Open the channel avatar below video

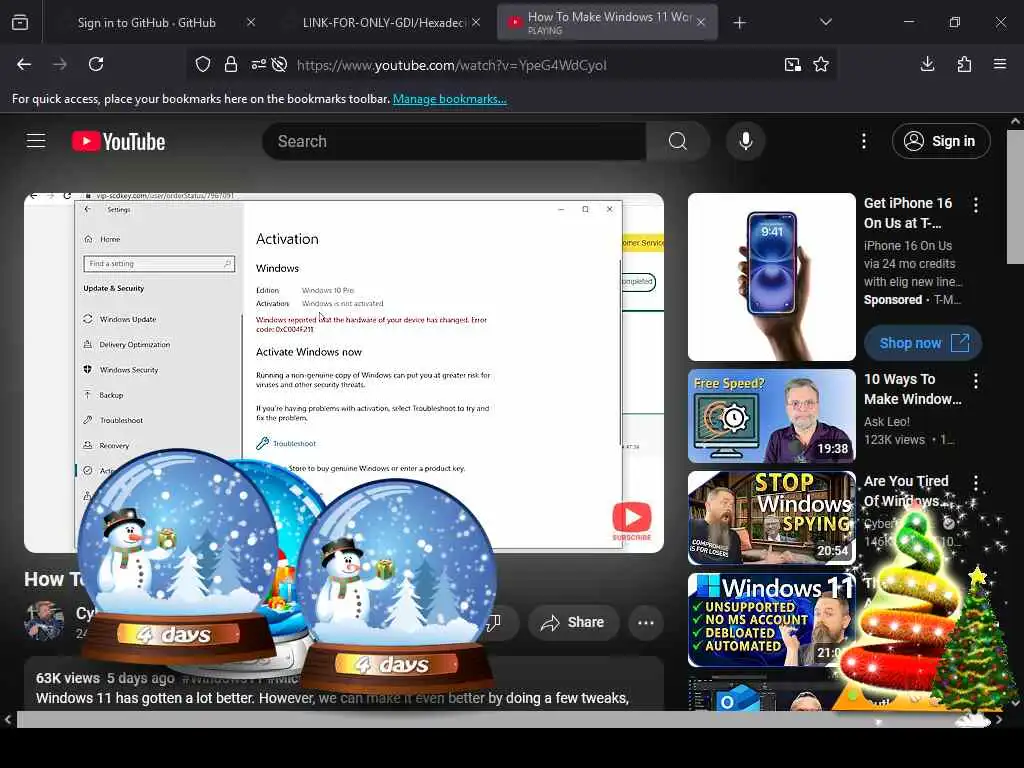coord(44,621)
